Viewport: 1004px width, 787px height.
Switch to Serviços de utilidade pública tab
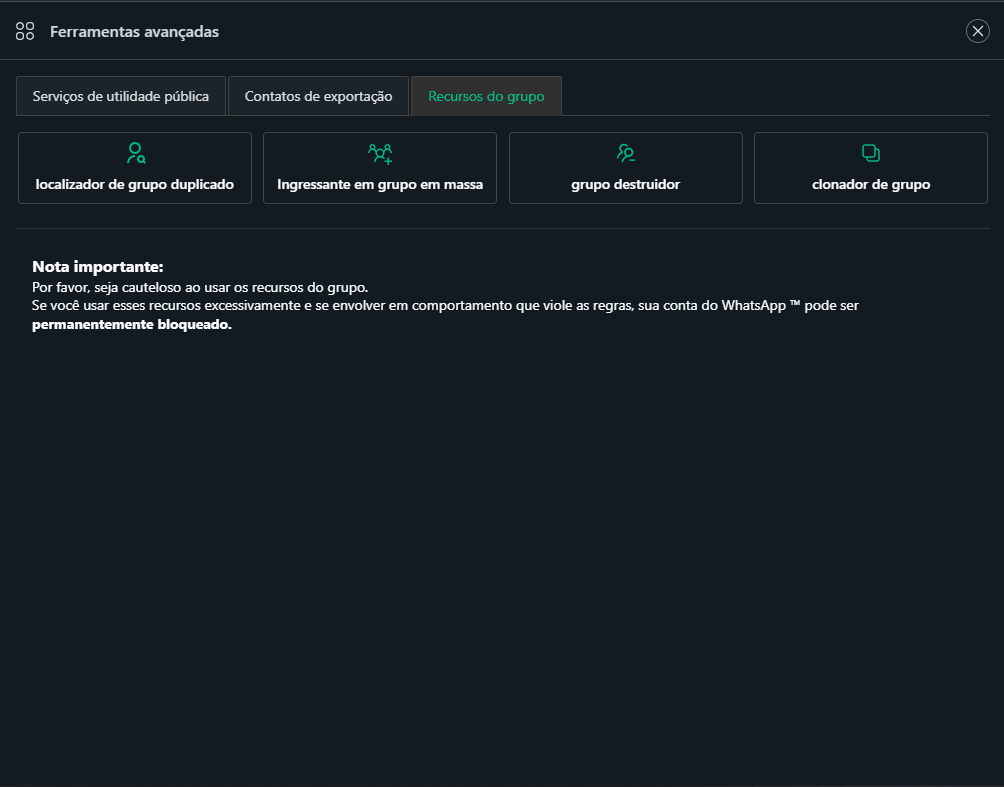120,96
